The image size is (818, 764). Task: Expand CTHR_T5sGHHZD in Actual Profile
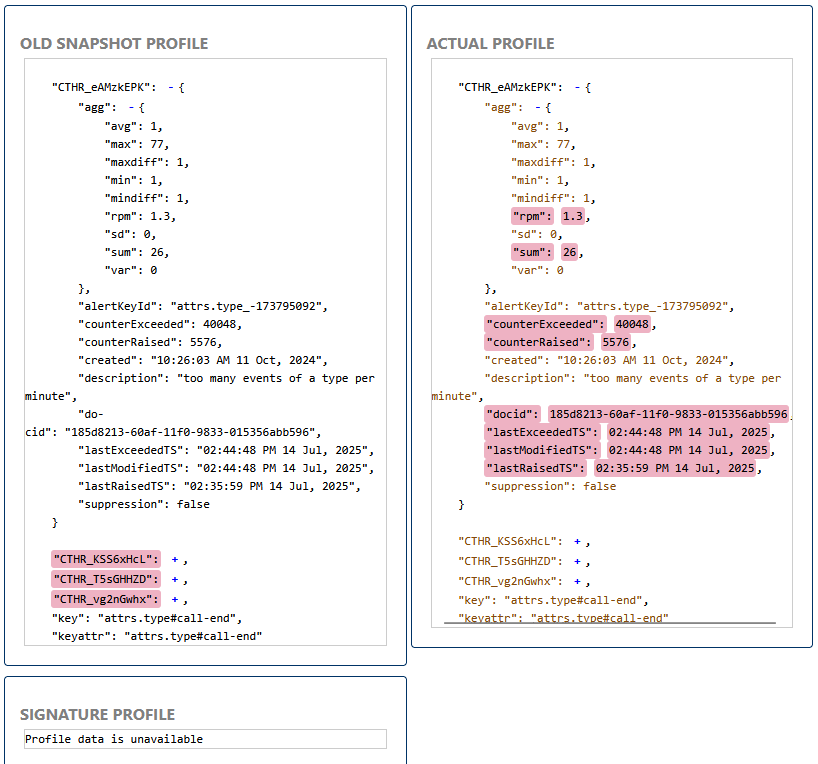click(577, 562)
